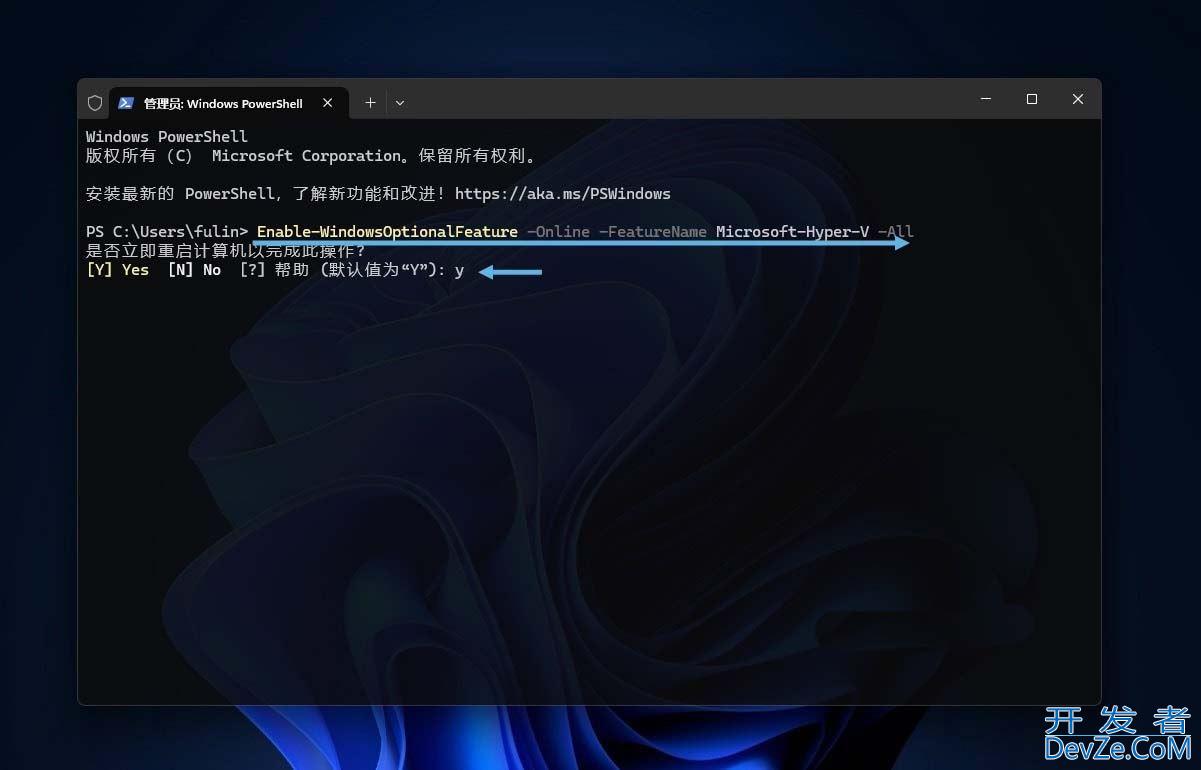Click the [Y] Yes option text
Viewport: 1201px width, 770px height.
pyautogui.click(x=118, y=270)
